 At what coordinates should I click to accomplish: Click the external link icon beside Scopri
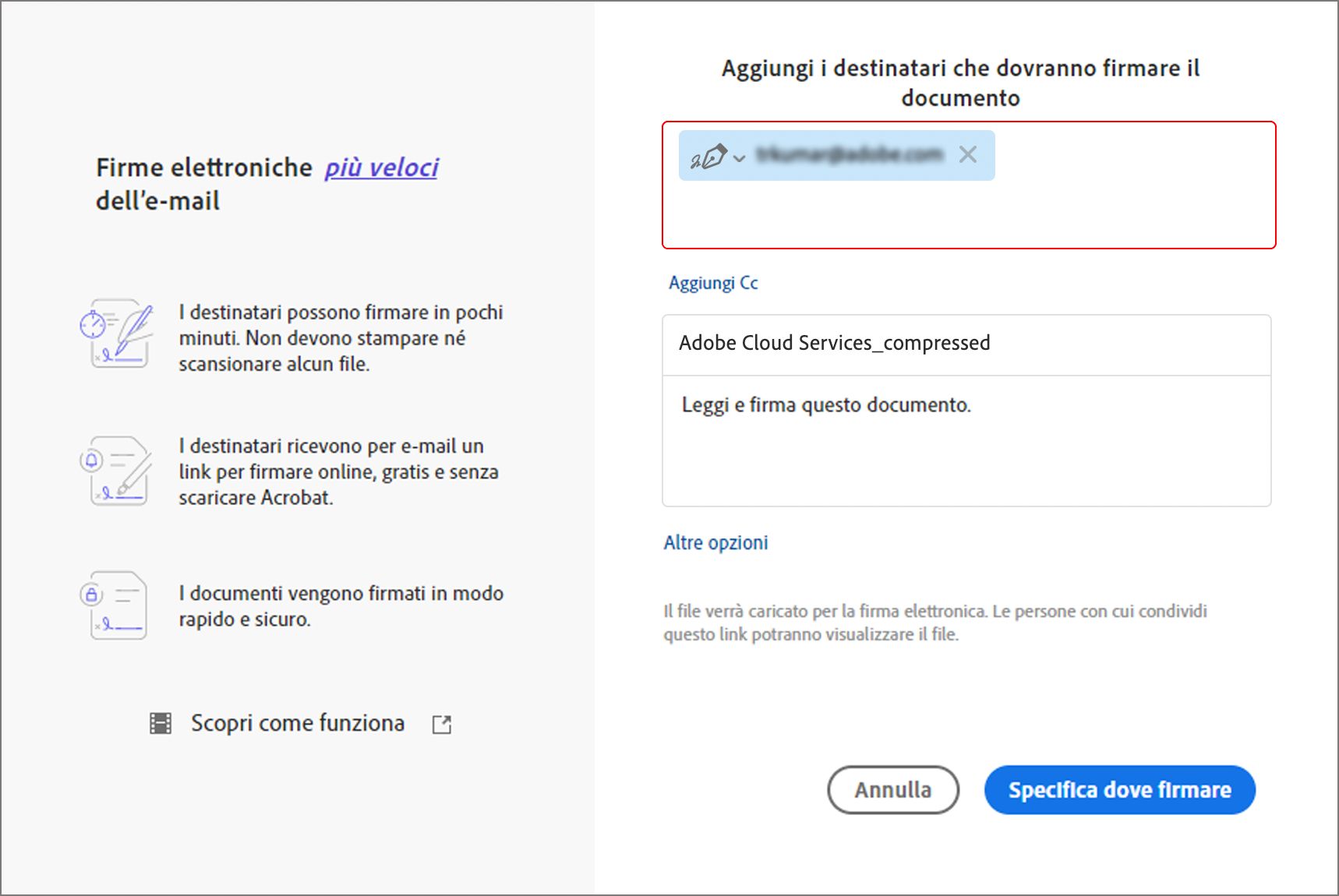pos(442,725)
